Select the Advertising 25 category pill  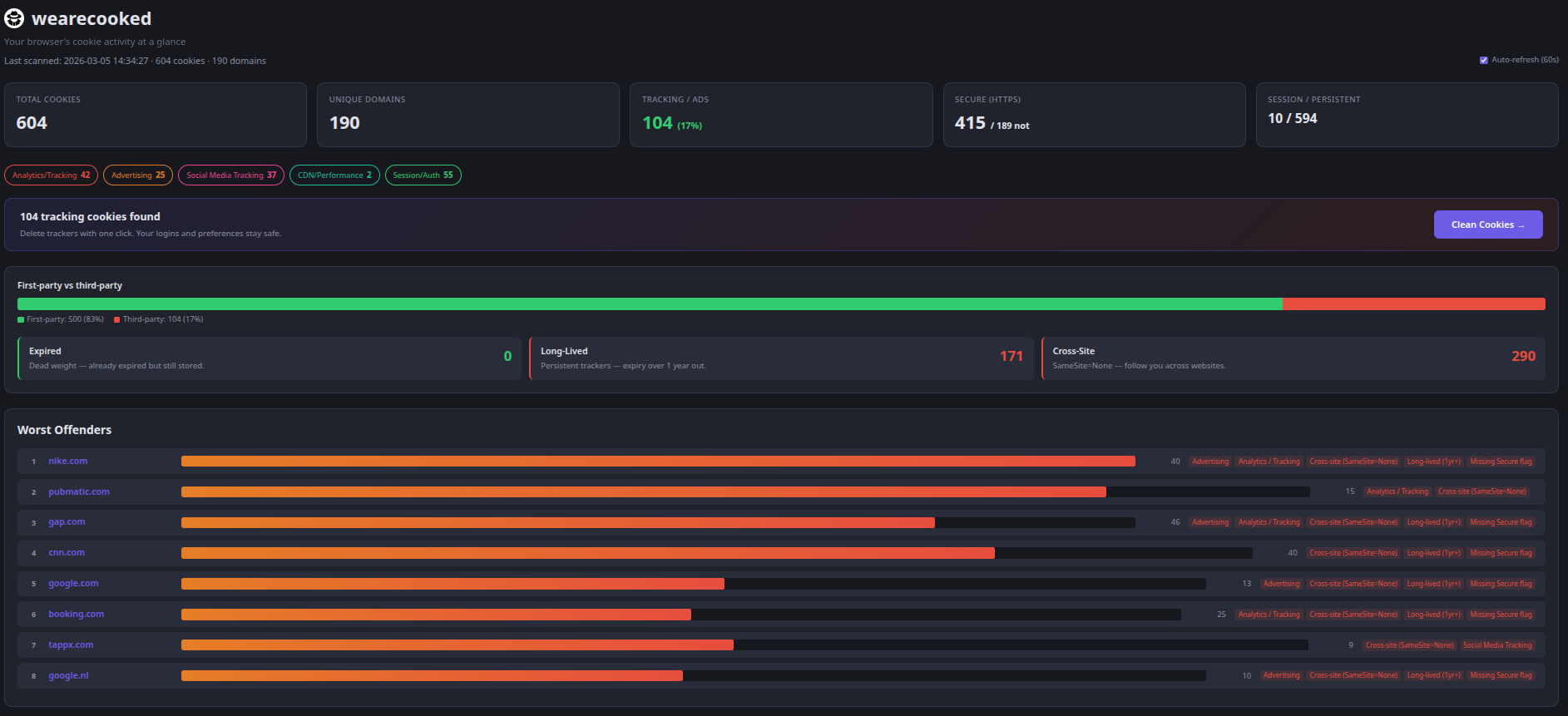138,175
